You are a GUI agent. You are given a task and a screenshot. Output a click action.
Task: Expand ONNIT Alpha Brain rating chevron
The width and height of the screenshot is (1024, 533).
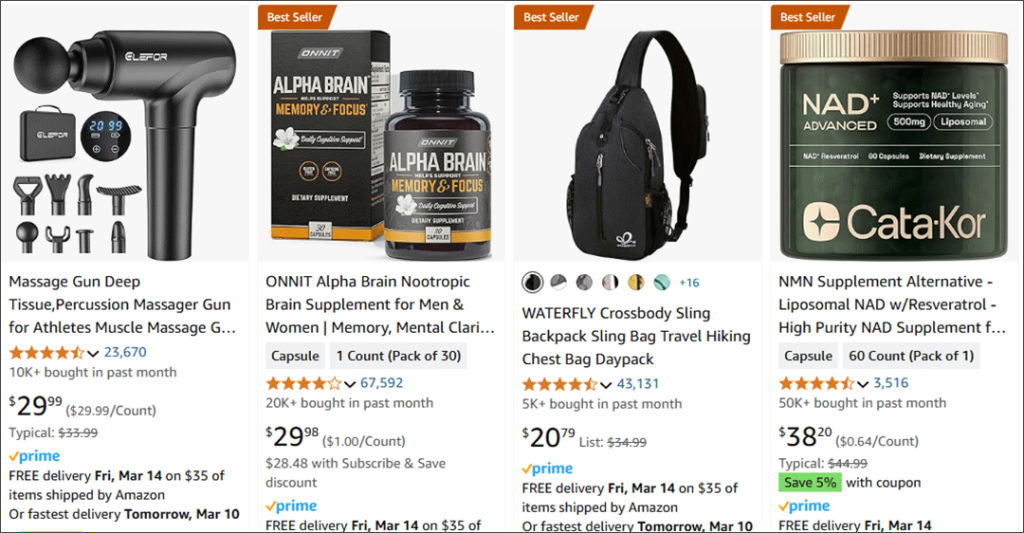point(349,384)
